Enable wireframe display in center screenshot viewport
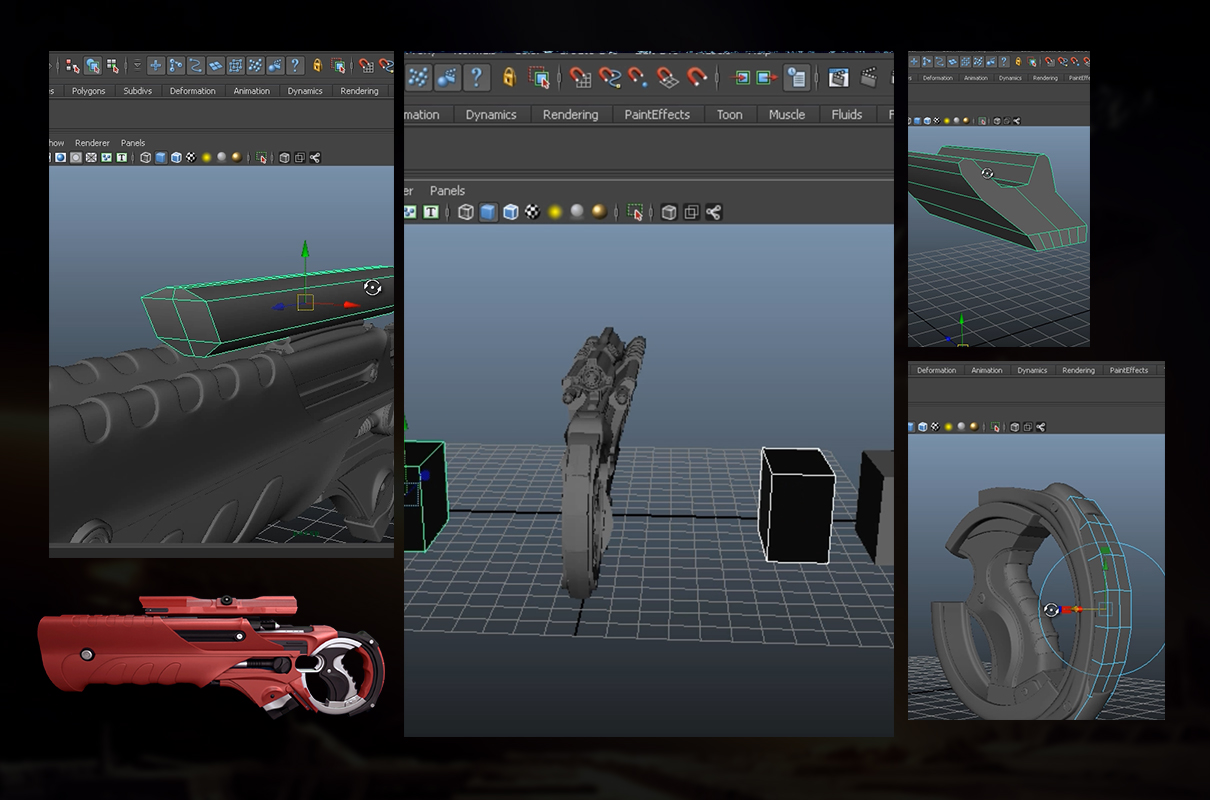1210x800 pixels. click(x=465, y=212)
